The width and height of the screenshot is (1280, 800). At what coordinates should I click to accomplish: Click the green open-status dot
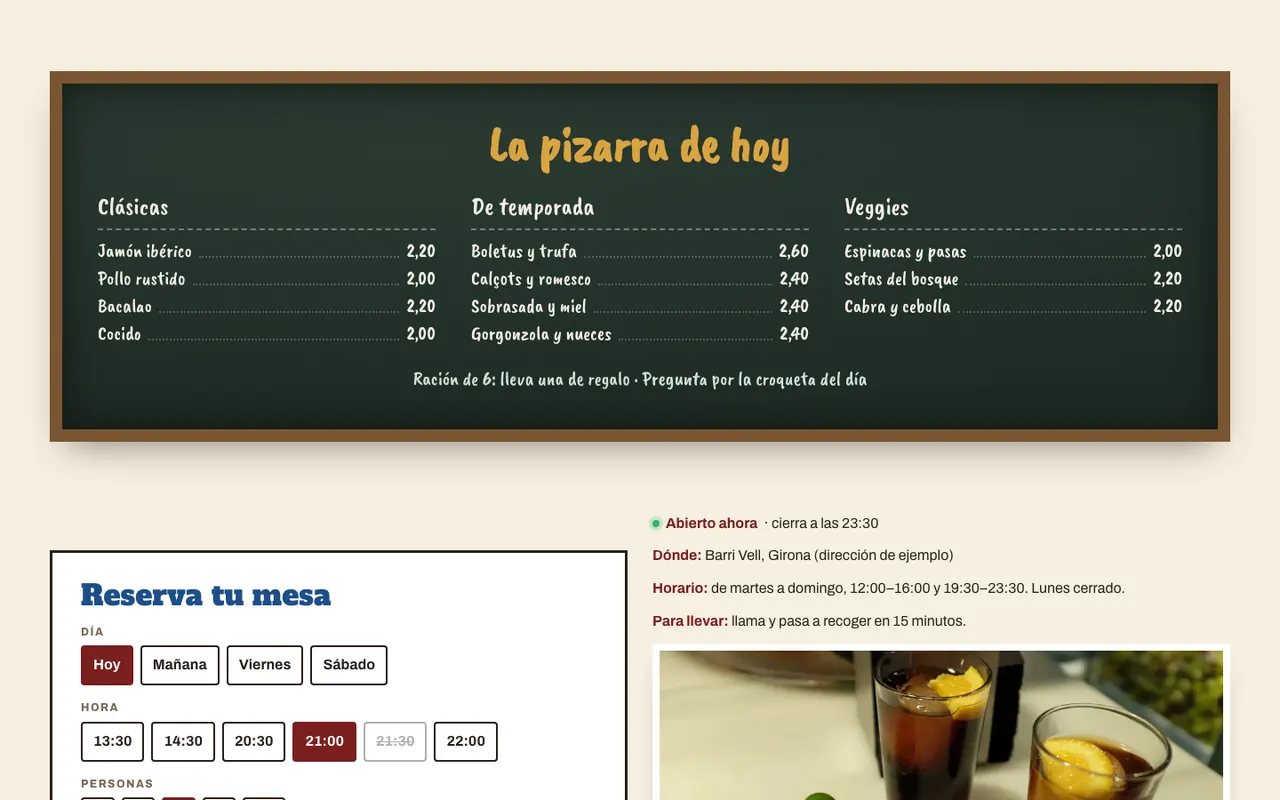tap(656, 523)
